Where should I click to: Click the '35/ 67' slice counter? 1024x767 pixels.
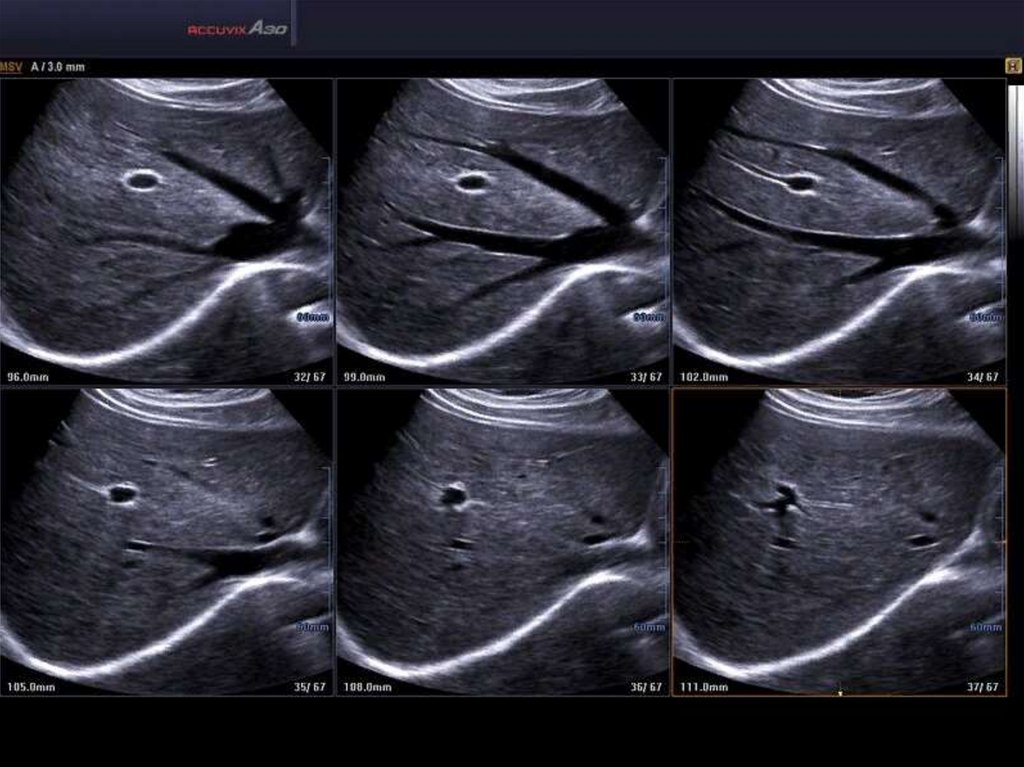click(310, 687)
